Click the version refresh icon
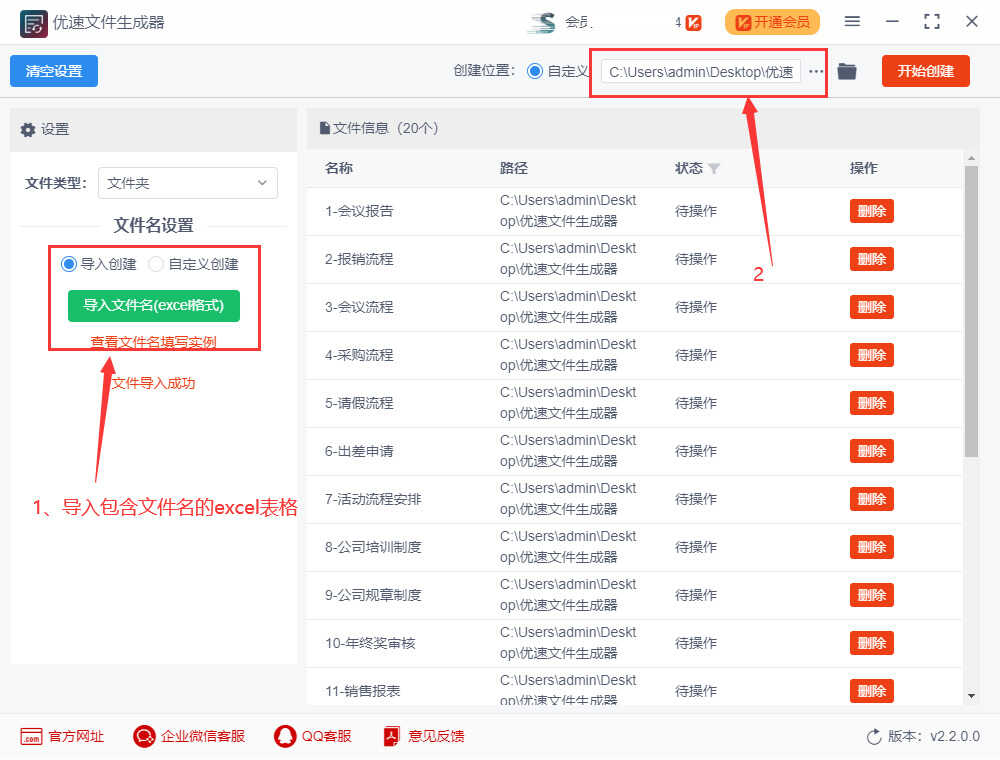Image resolution: width=1000 pixels, height=760 pixels. coord(874,736)
